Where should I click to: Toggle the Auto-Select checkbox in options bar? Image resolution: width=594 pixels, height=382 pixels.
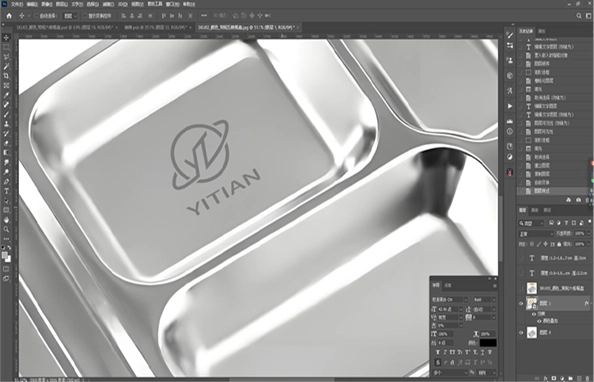click(x=36, y=16)
